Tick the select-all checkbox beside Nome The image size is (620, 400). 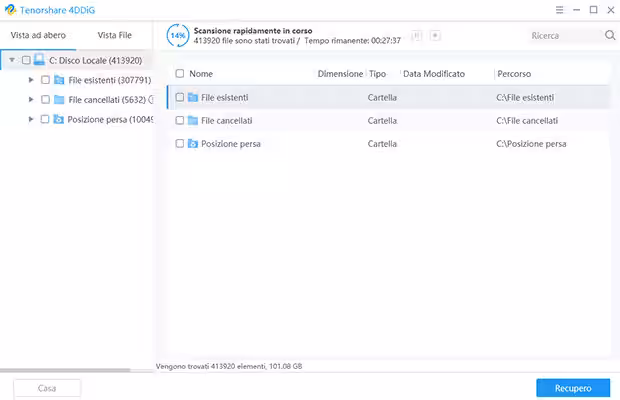(179, 74)
